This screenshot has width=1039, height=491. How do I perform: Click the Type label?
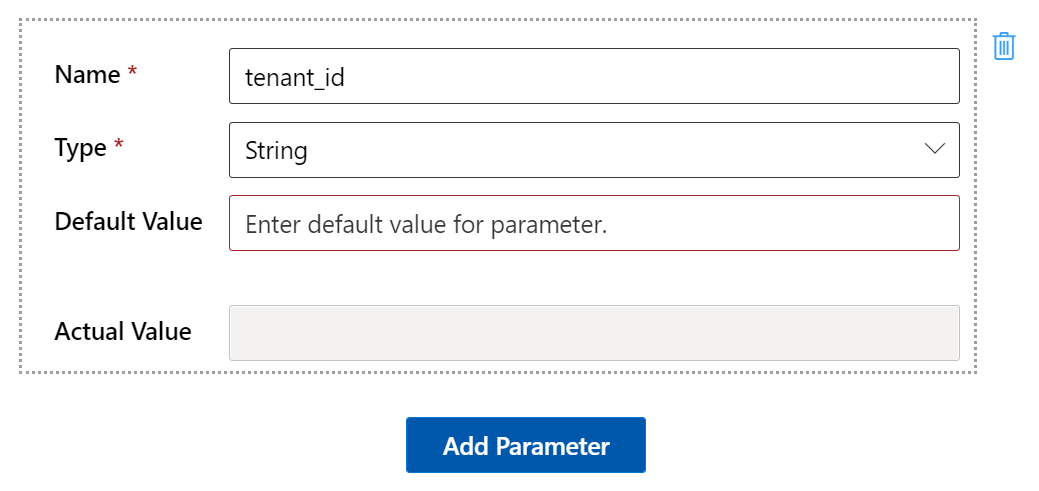pos(80,148)
